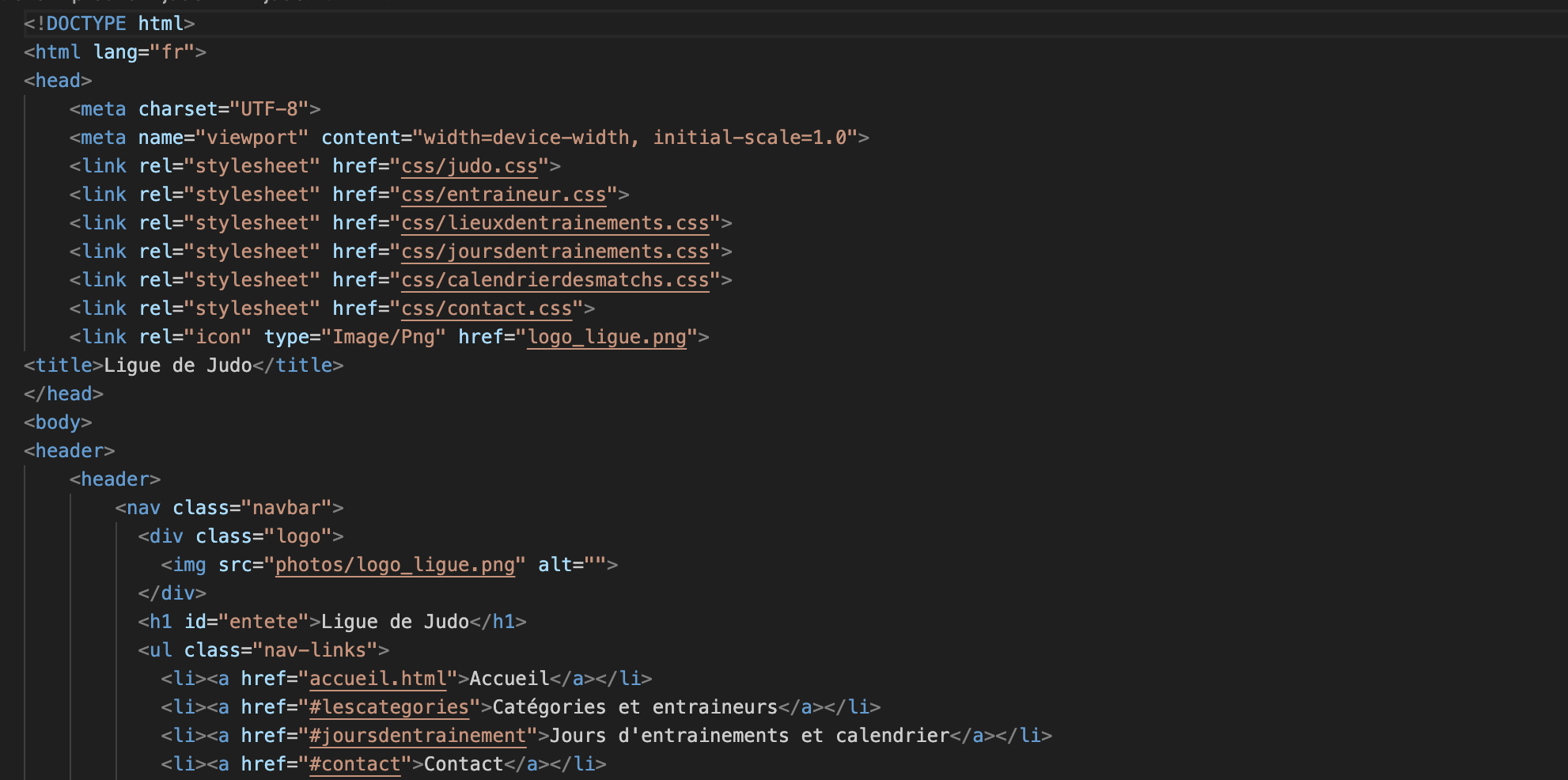
Task: Open the logo_ligue.png favicon link
Action: click(x=606, y=337)
